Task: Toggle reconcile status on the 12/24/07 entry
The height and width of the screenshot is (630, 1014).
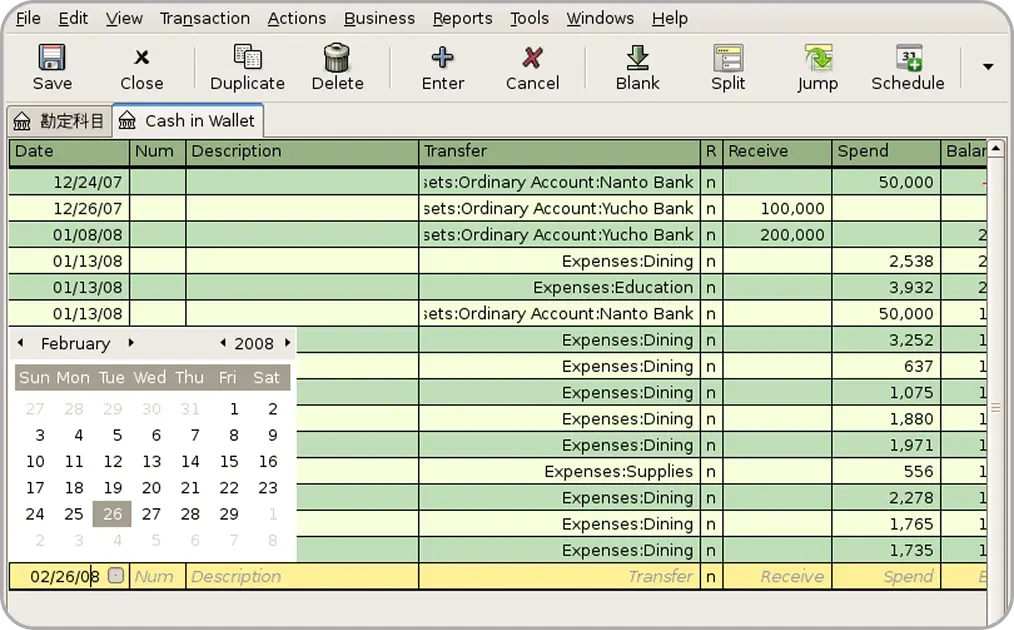Action: (x=711, y=182)
